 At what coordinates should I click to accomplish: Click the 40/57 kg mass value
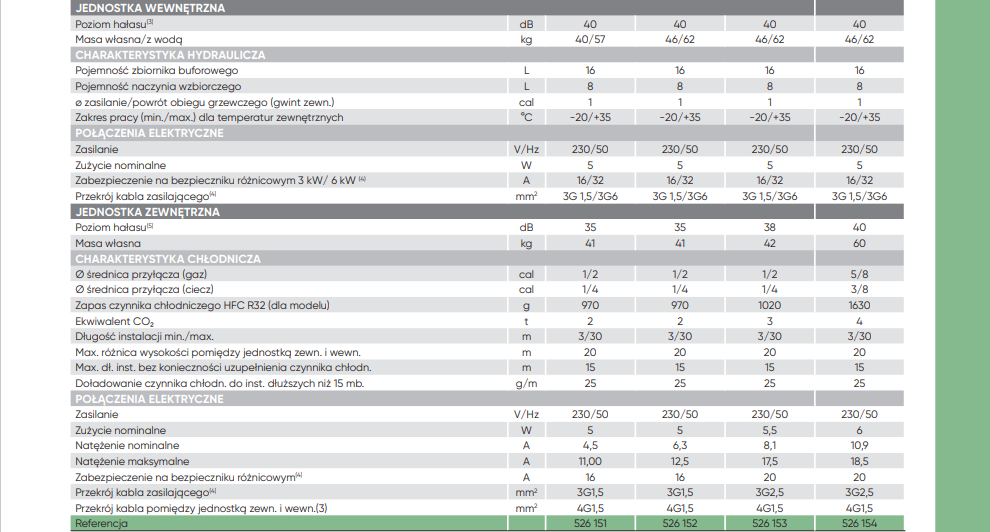point(590,39)
